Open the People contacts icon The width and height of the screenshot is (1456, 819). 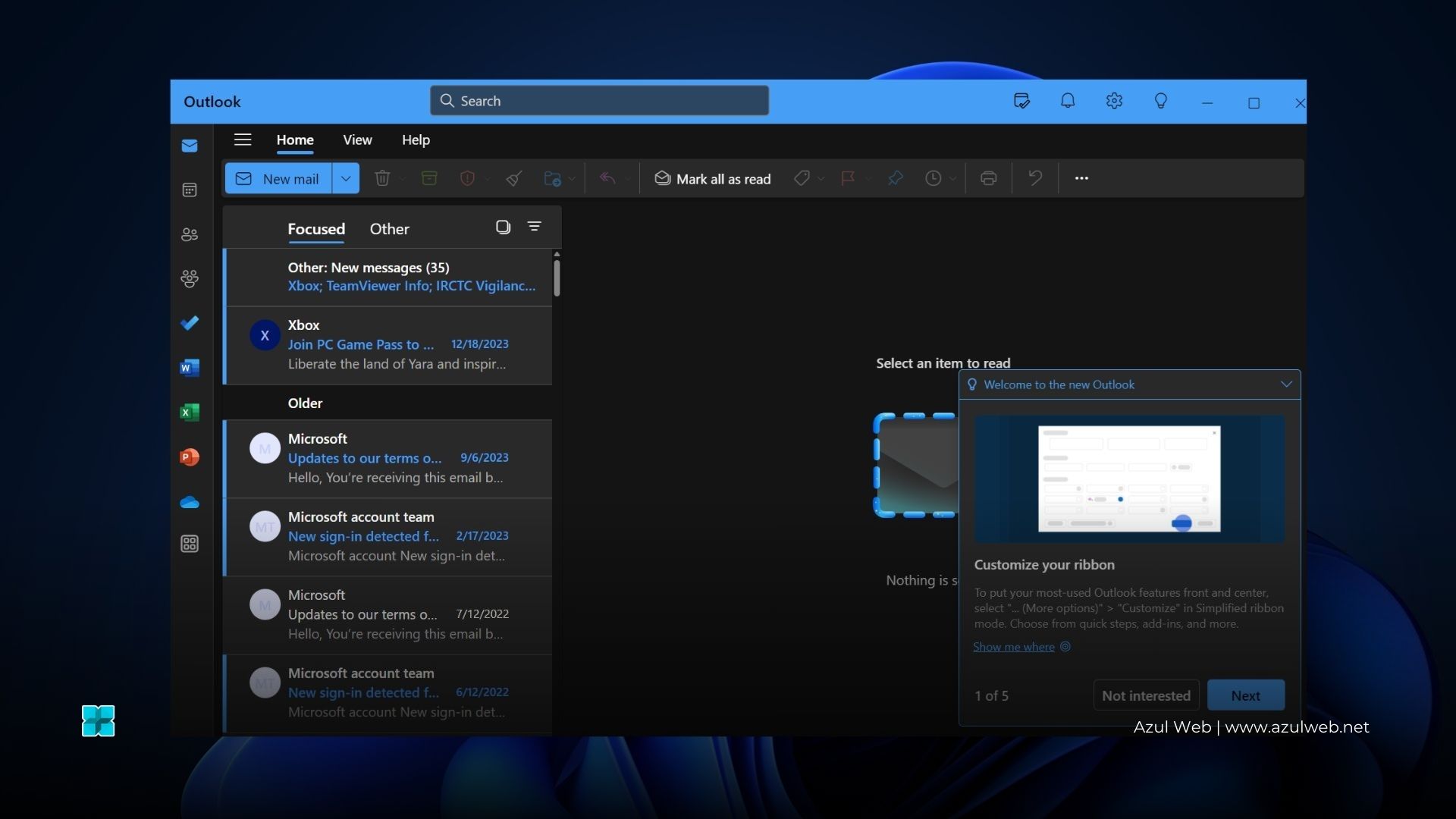(x=190, y=234)
